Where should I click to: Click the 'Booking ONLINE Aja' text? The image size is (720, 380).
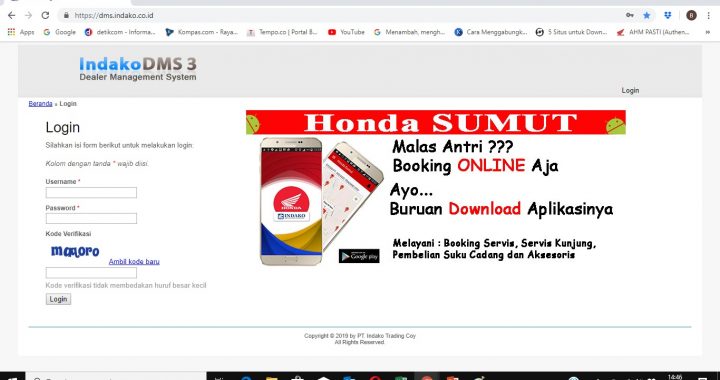[476, 166]
